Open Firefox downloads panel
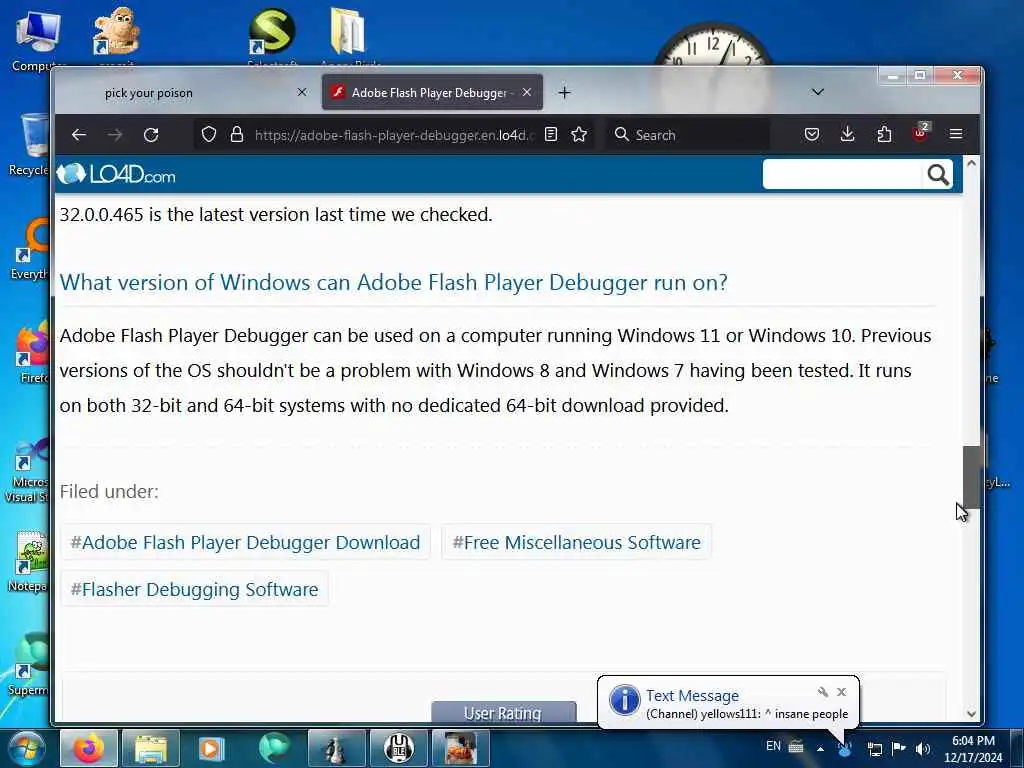 point(848,135)
